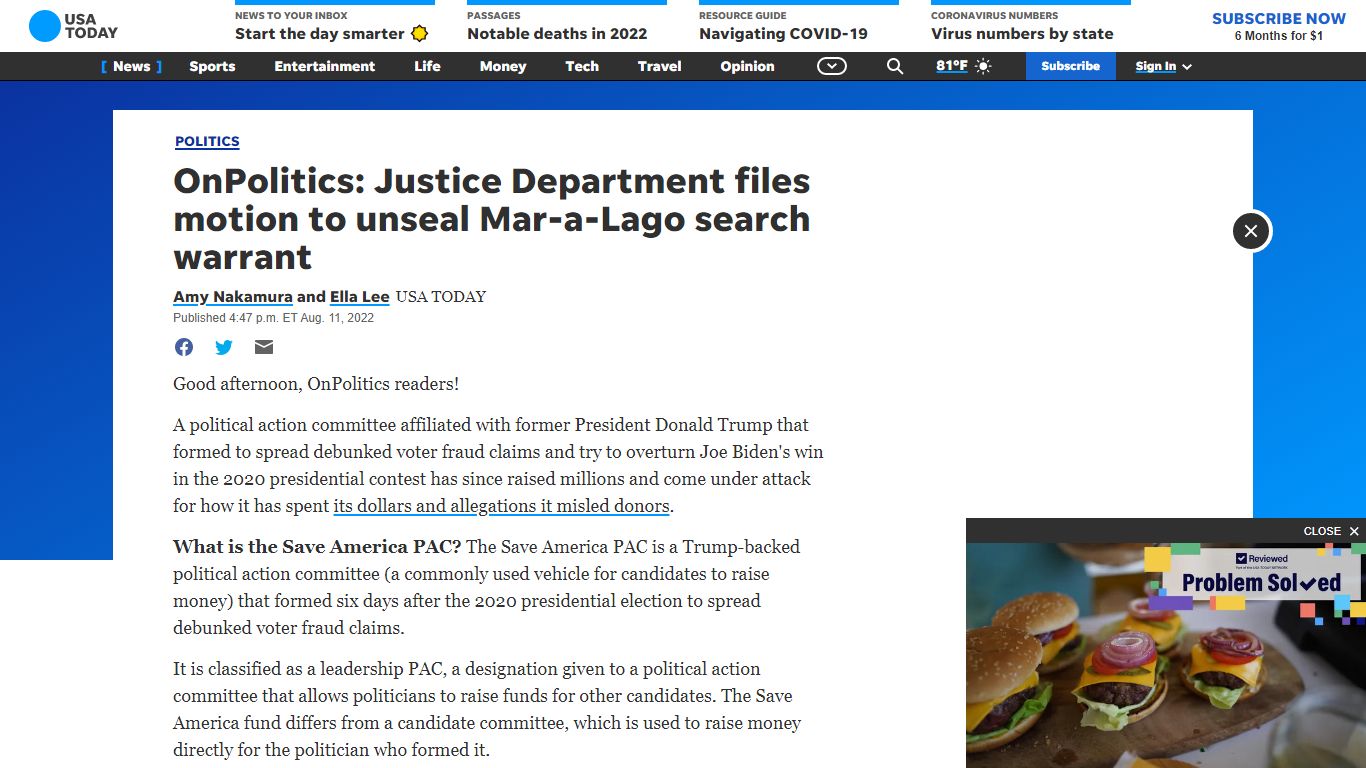Open the Money section
The image size is (1366, 768).
[x=503, y=66]
